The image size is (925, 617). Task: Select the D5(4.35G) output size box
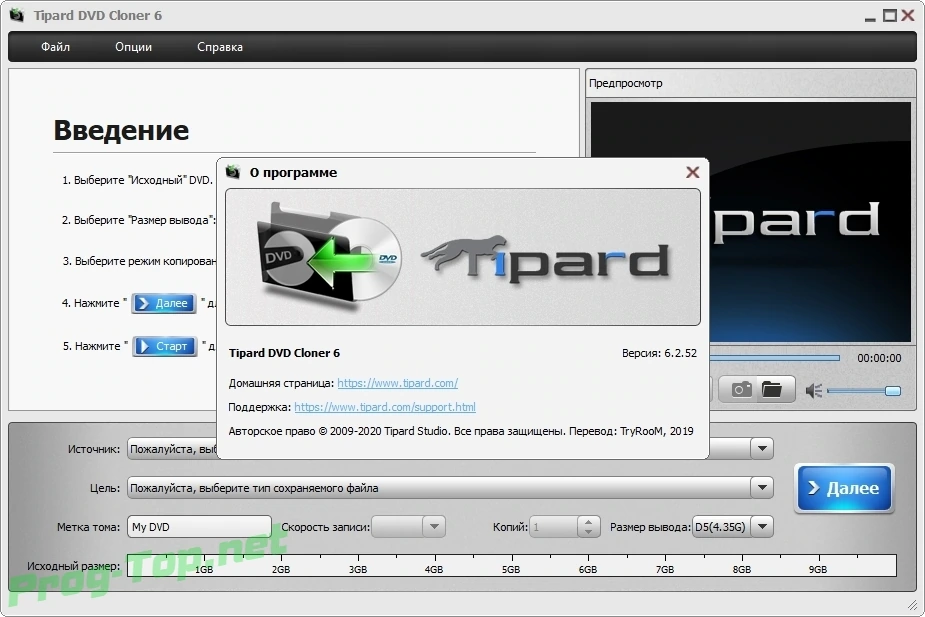(722, 527)
